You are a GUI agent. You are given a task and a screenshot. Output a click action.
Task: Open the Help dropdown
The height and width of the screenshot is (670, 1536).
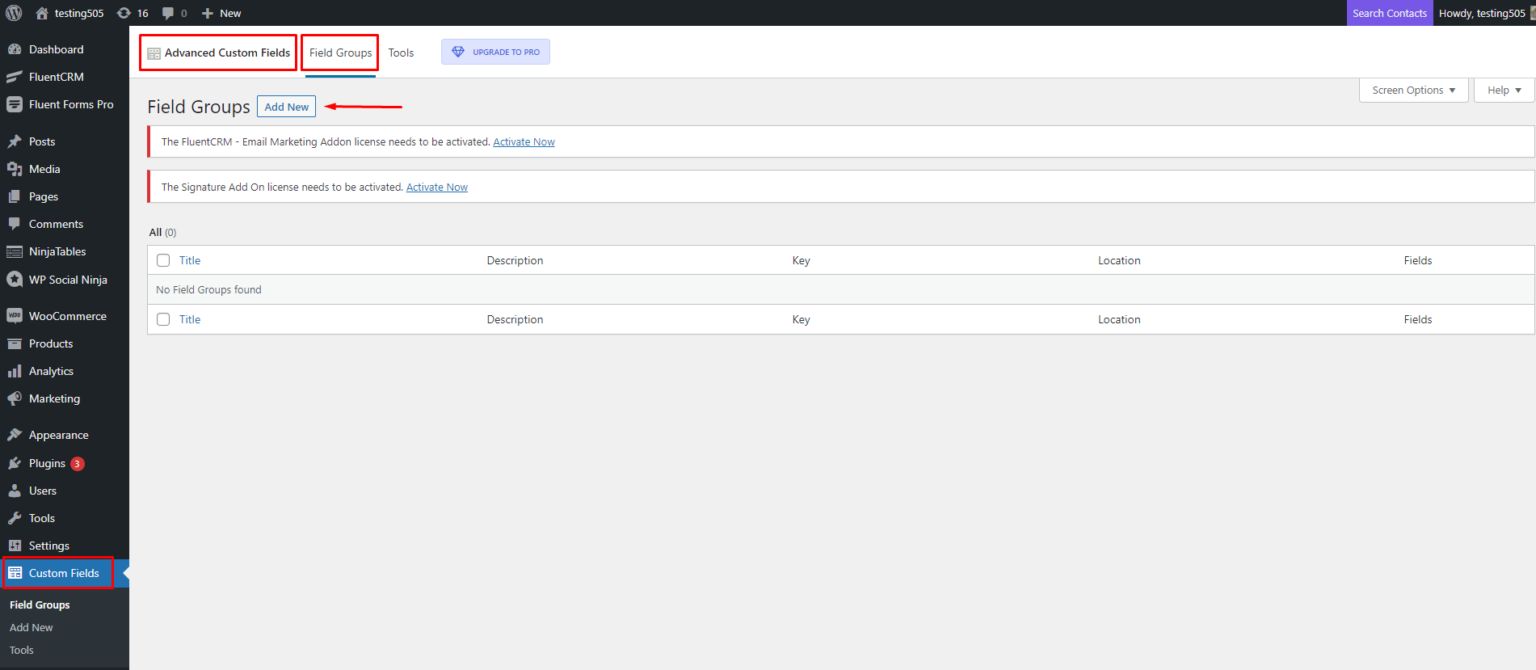(x=1503, y=89)
